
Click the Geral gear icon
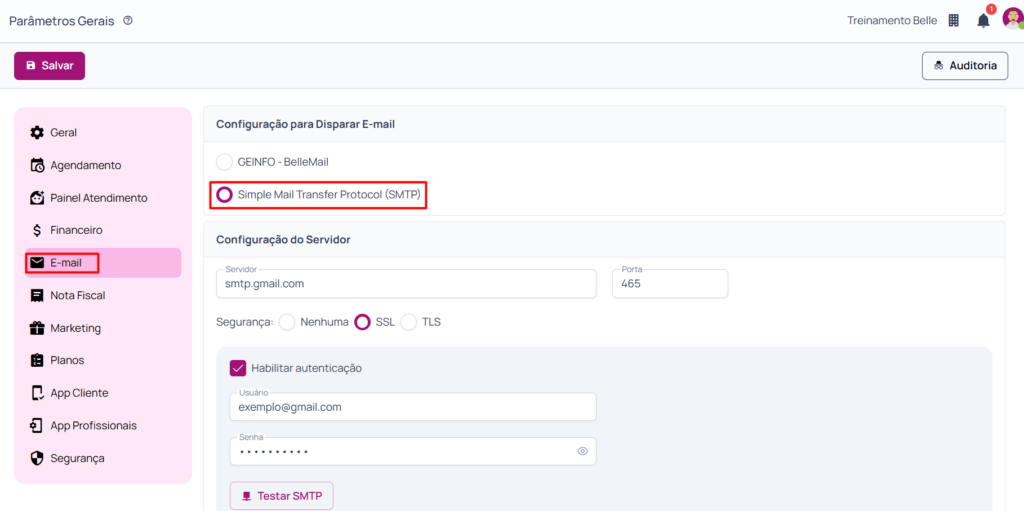(x=37, y=133)
